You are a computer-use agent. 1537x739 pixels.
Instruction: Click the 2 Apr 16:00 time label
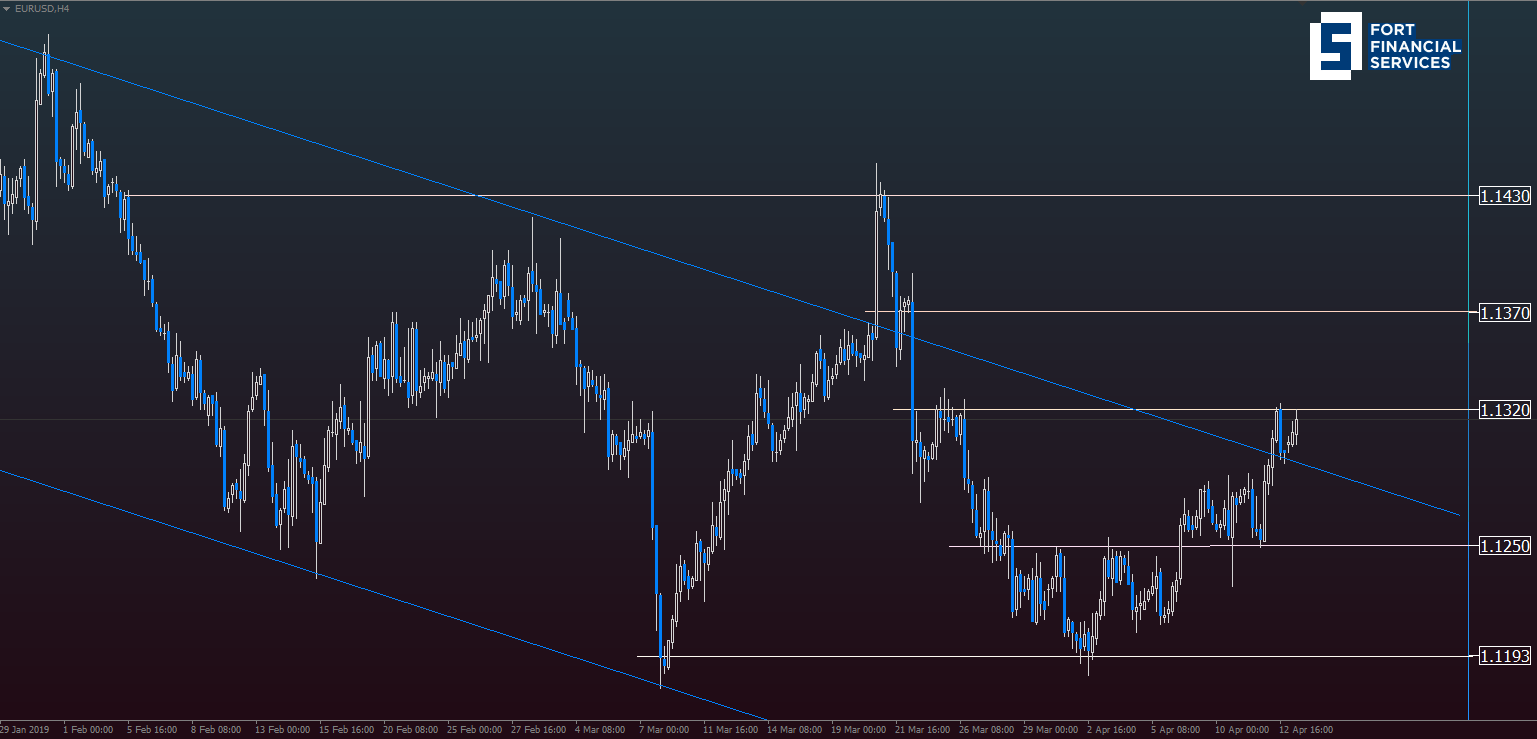pos(1113,730)
